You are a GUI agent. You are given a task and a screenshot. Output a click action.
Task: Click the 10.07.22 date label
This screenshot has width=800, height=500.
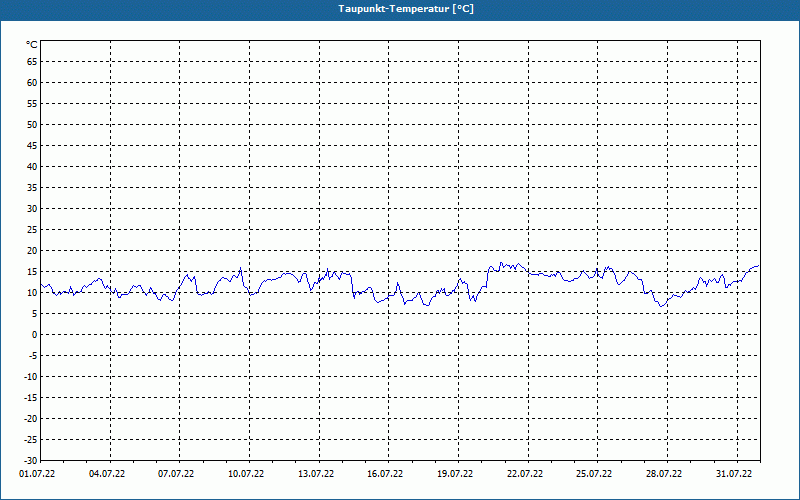point(246,474)
